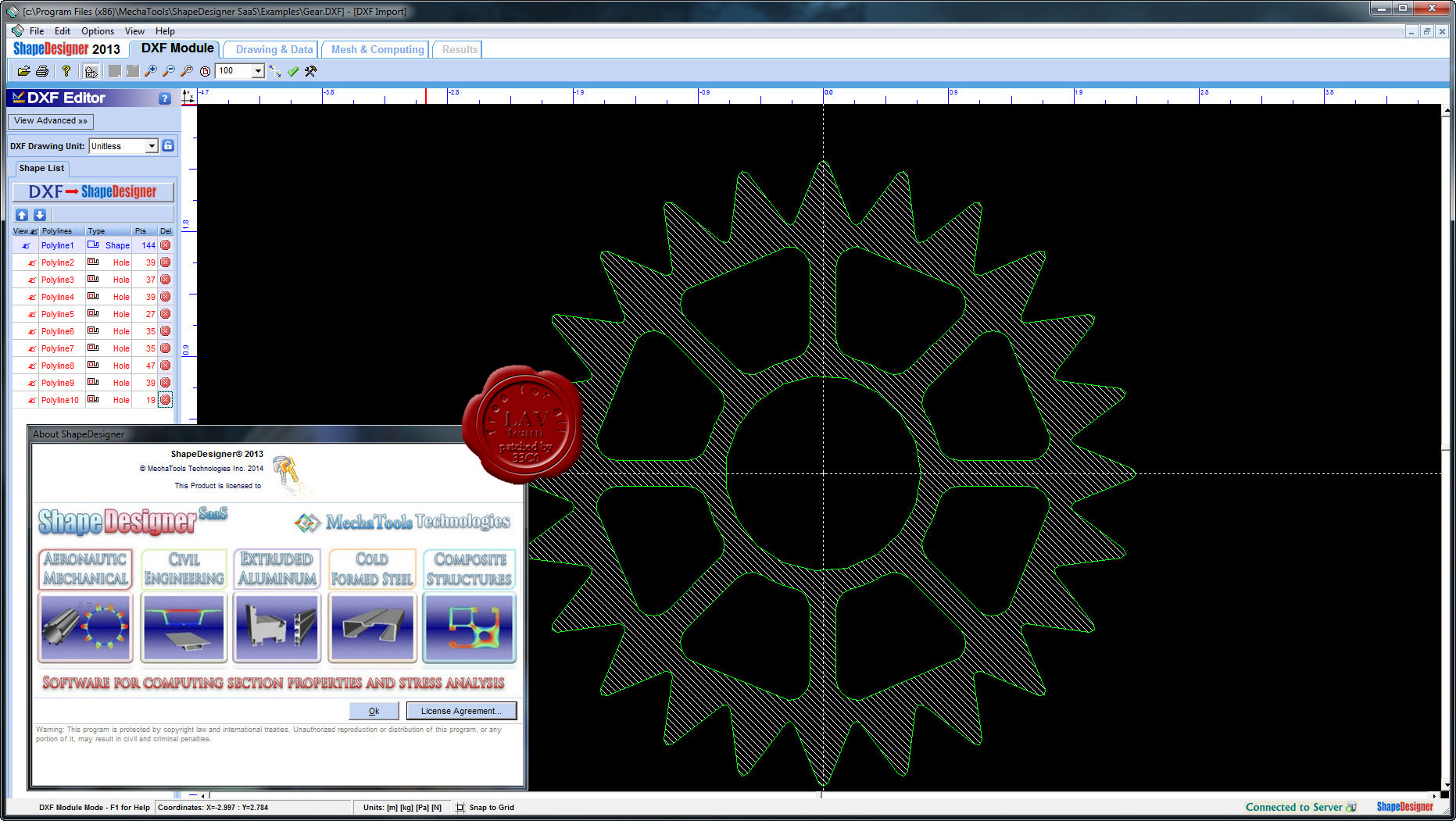1456x821 pixels.
Task: Open a DXF file with folder icon
Action: pyautogui.click(x=24, y=71)
